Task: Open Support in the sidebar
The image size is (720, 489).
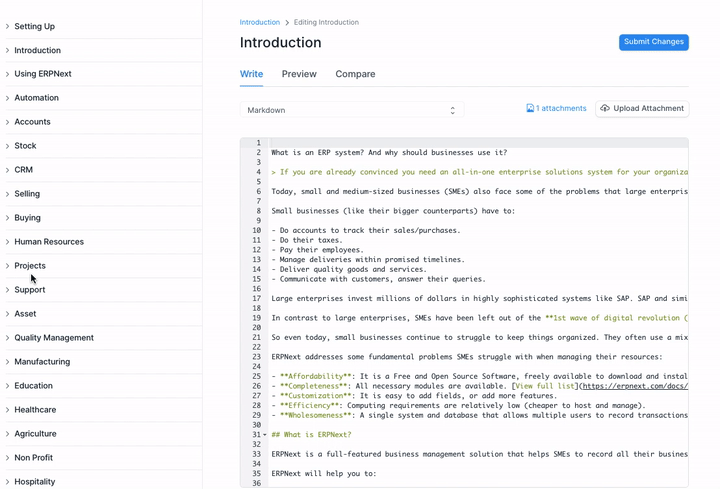Action: 30,290
